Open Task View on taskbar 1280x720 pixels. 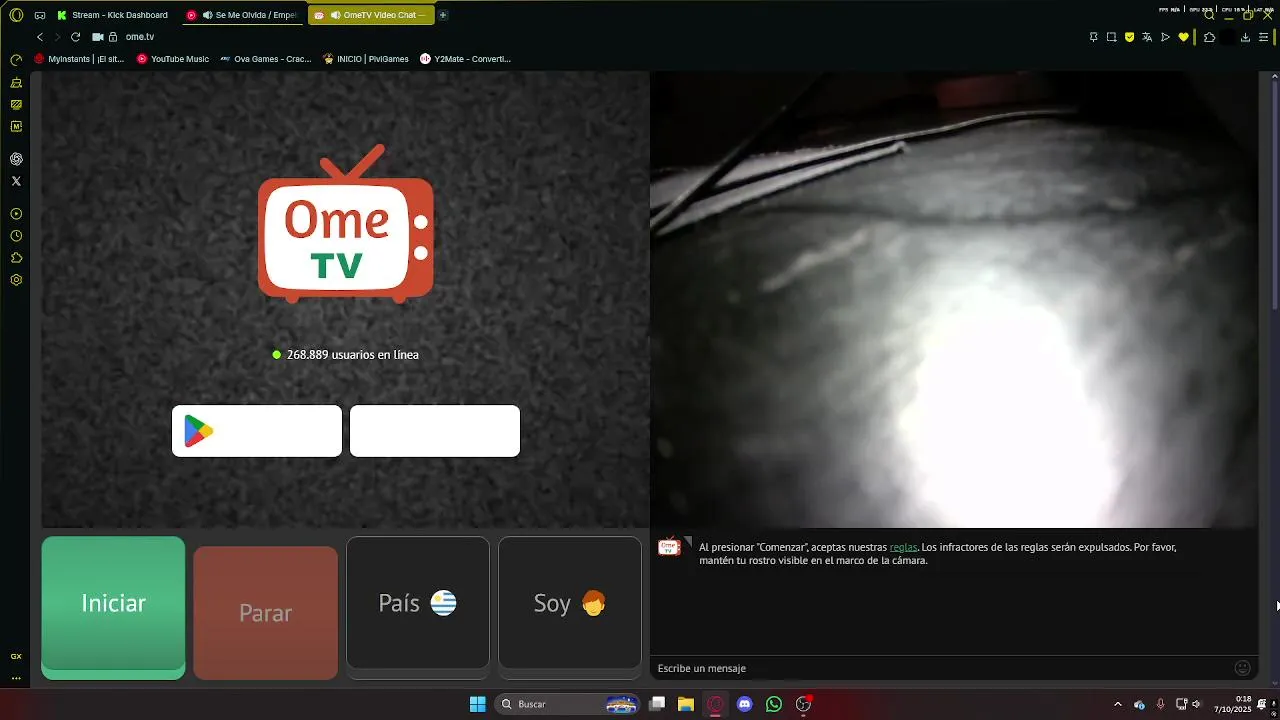[x=657, y=704]
